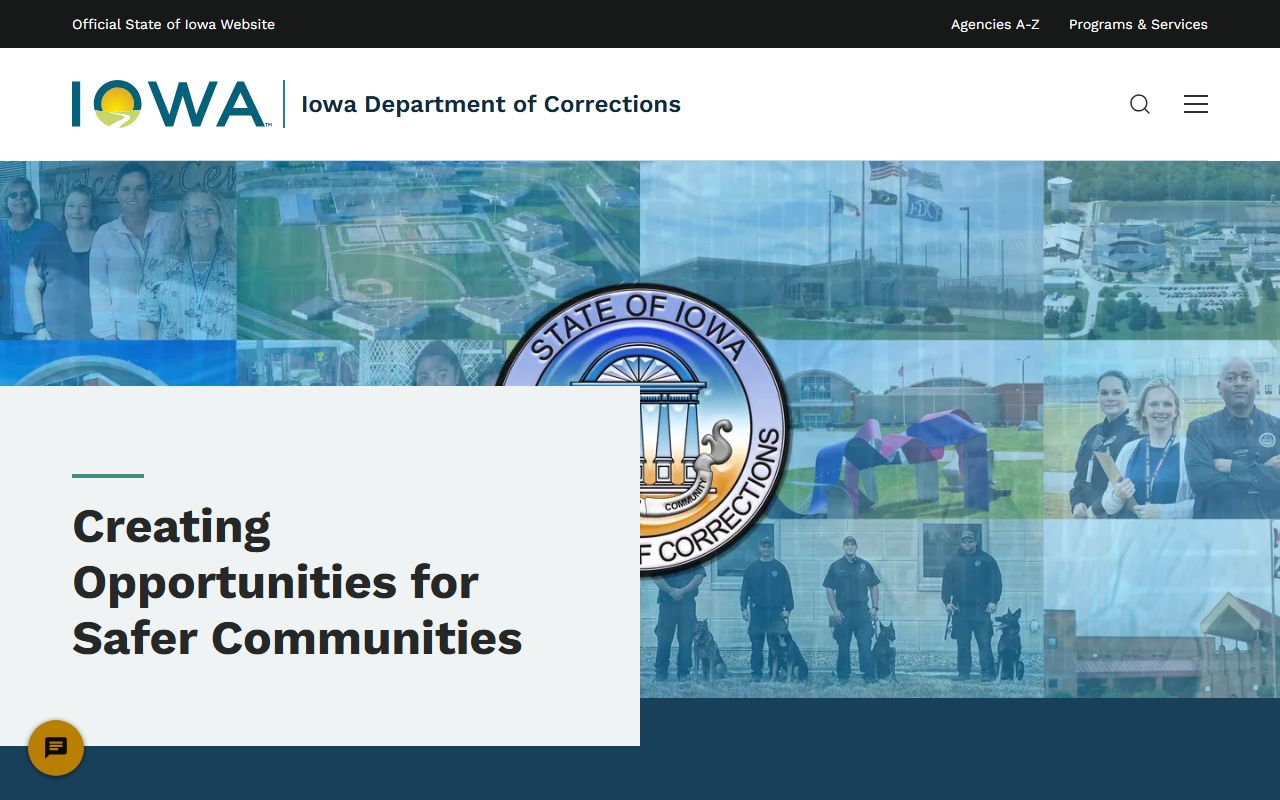Open the chat bubble widget
Viewport: 1280px width, 800px height.
56,748
